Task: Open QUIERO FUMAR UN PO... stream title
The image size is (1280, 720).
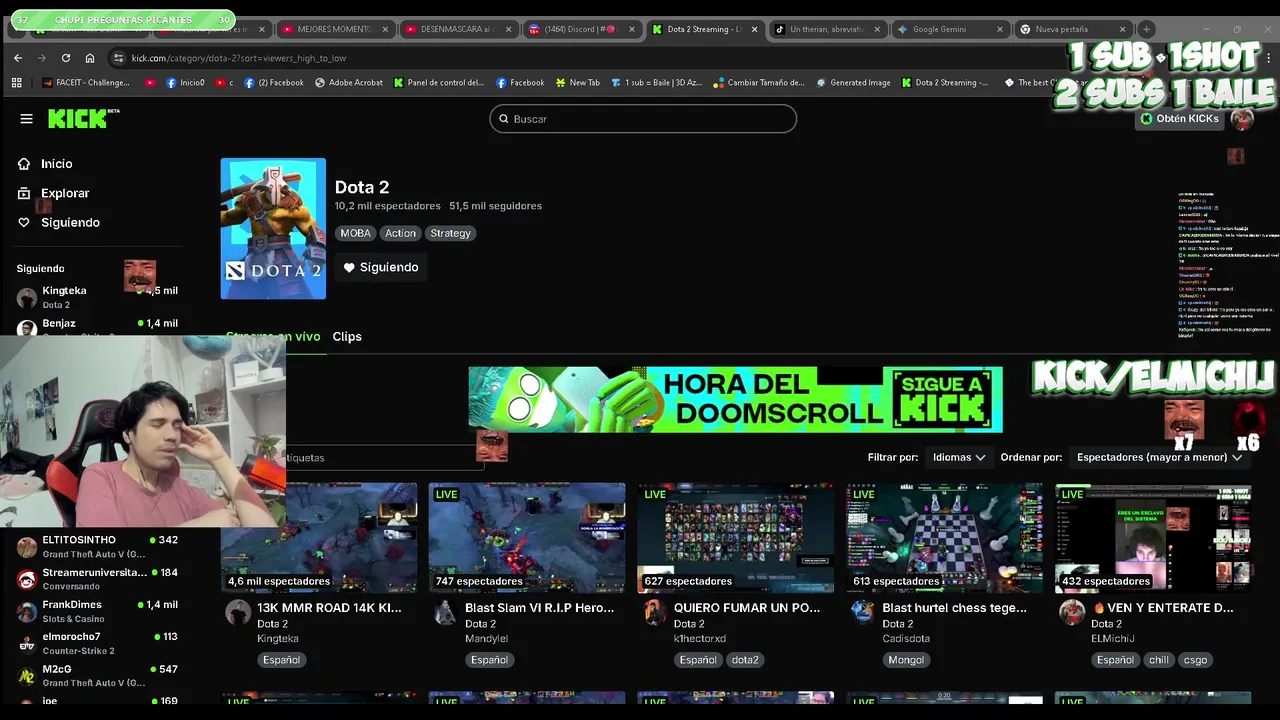Action: [747, 607]
